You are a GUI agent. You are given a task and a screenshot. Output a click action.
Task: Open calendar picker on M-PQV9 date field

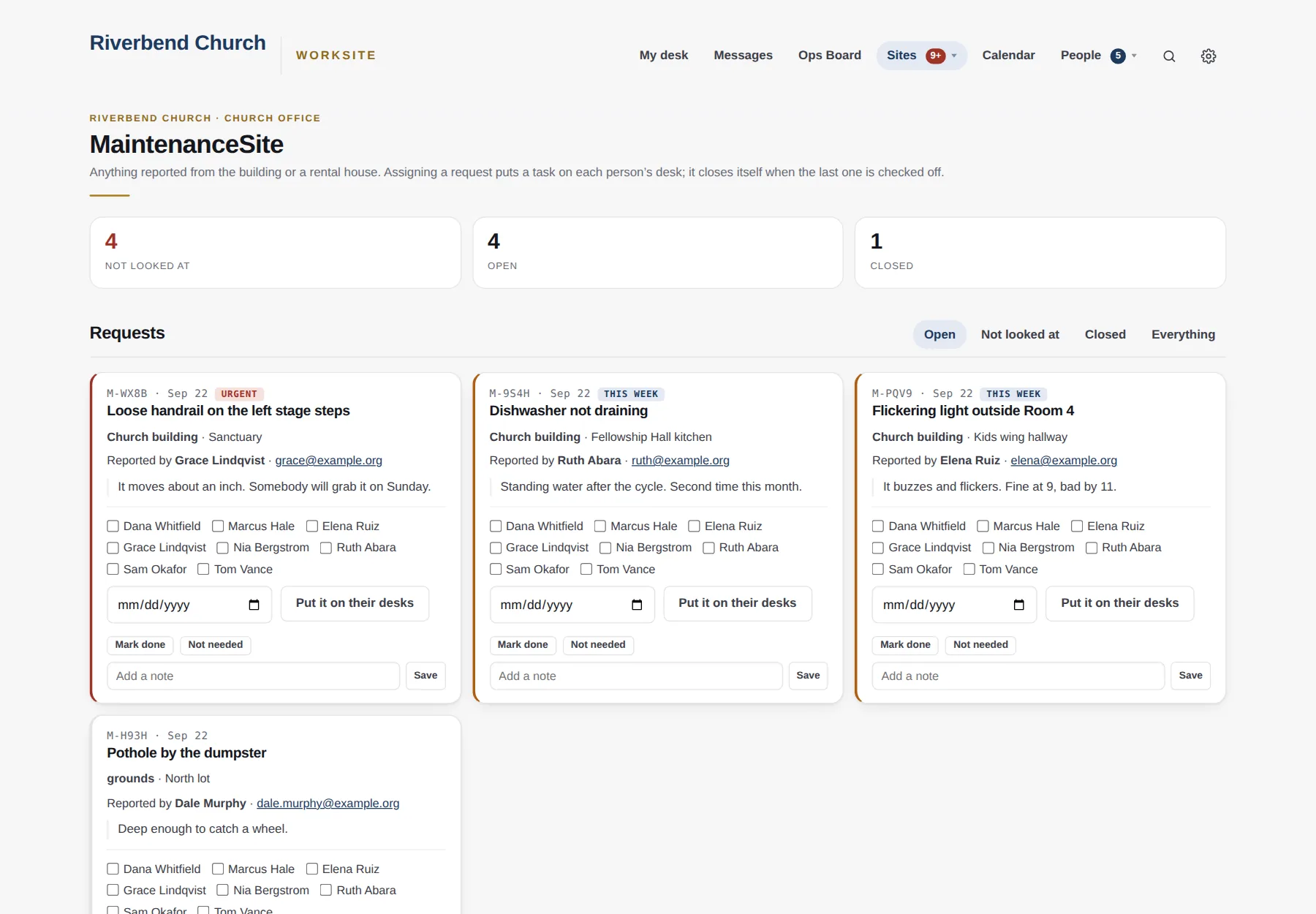tap(1019, 605)
